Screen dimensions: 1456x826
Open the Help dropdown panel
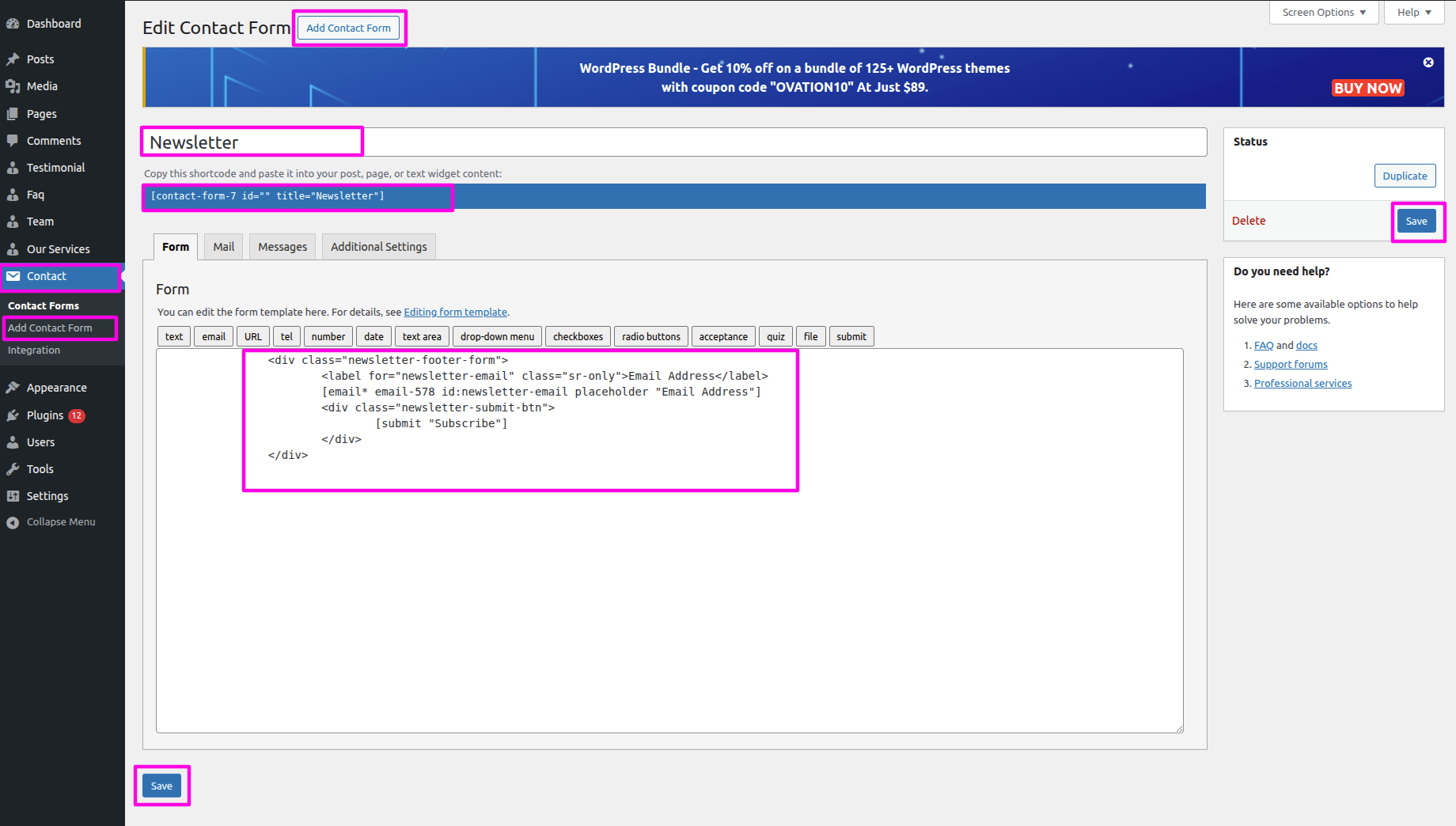[x=1413, y=13]
